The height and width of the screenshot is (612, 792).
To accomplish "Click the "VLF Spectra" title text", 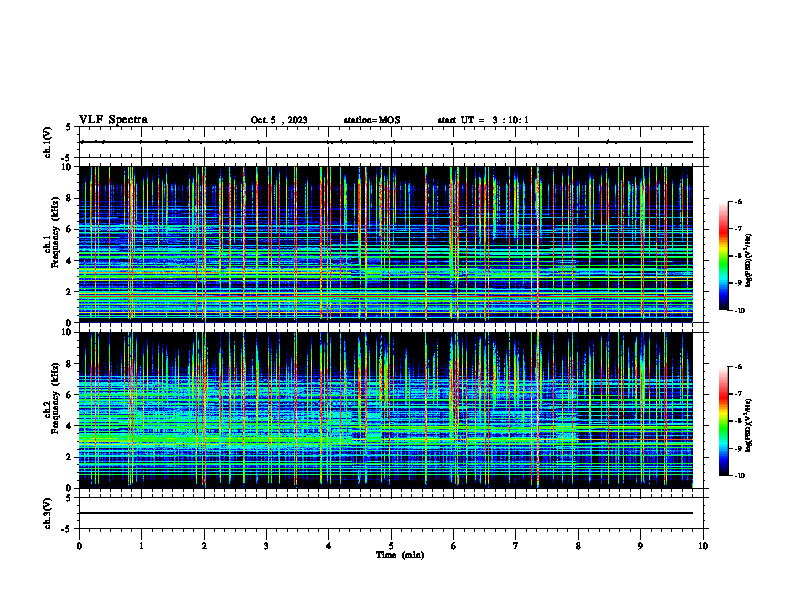I will (113, 120).
